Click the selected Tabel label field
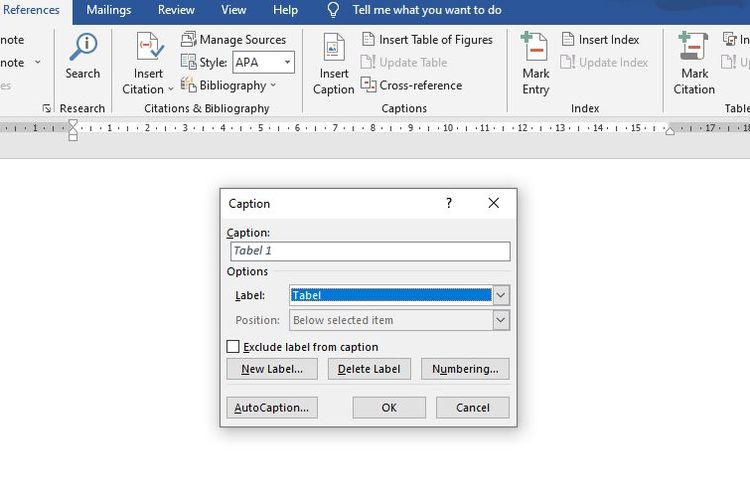Viewport: 750px width, 500px height. 391,295
